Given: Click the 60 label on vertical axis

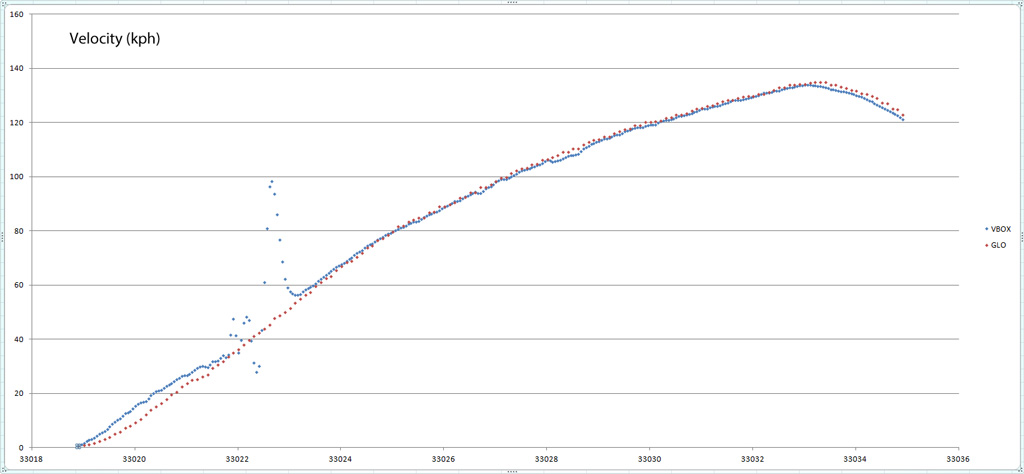Looking at the screenshot, I should pyautogui.click(x=20, y=285).
